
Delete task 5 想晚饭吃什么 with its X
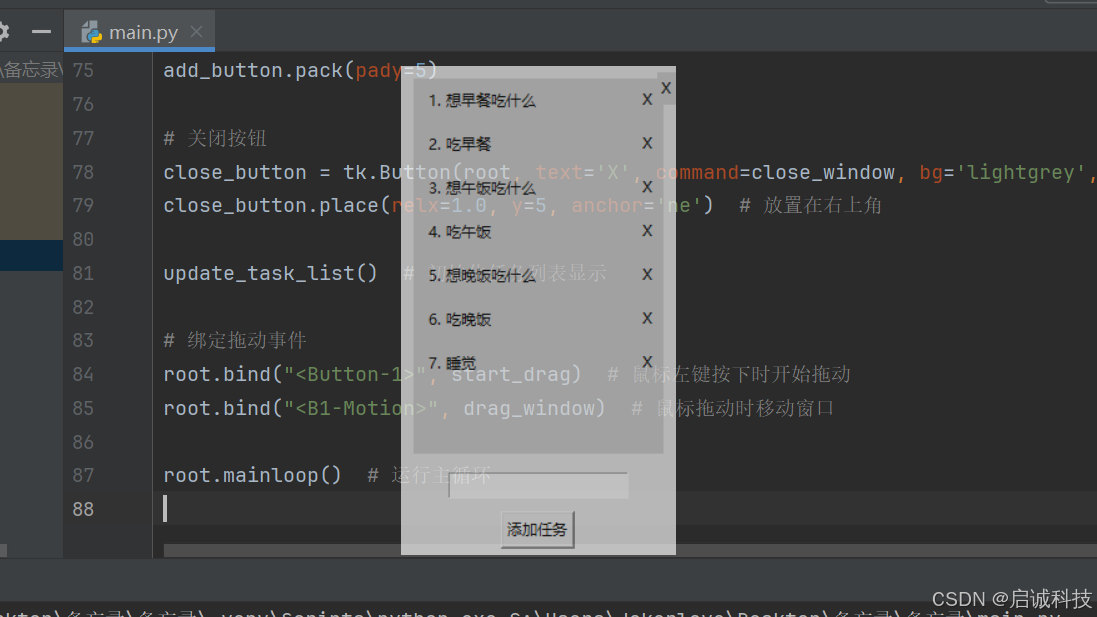pyautogui.click(x=647, y=274)
